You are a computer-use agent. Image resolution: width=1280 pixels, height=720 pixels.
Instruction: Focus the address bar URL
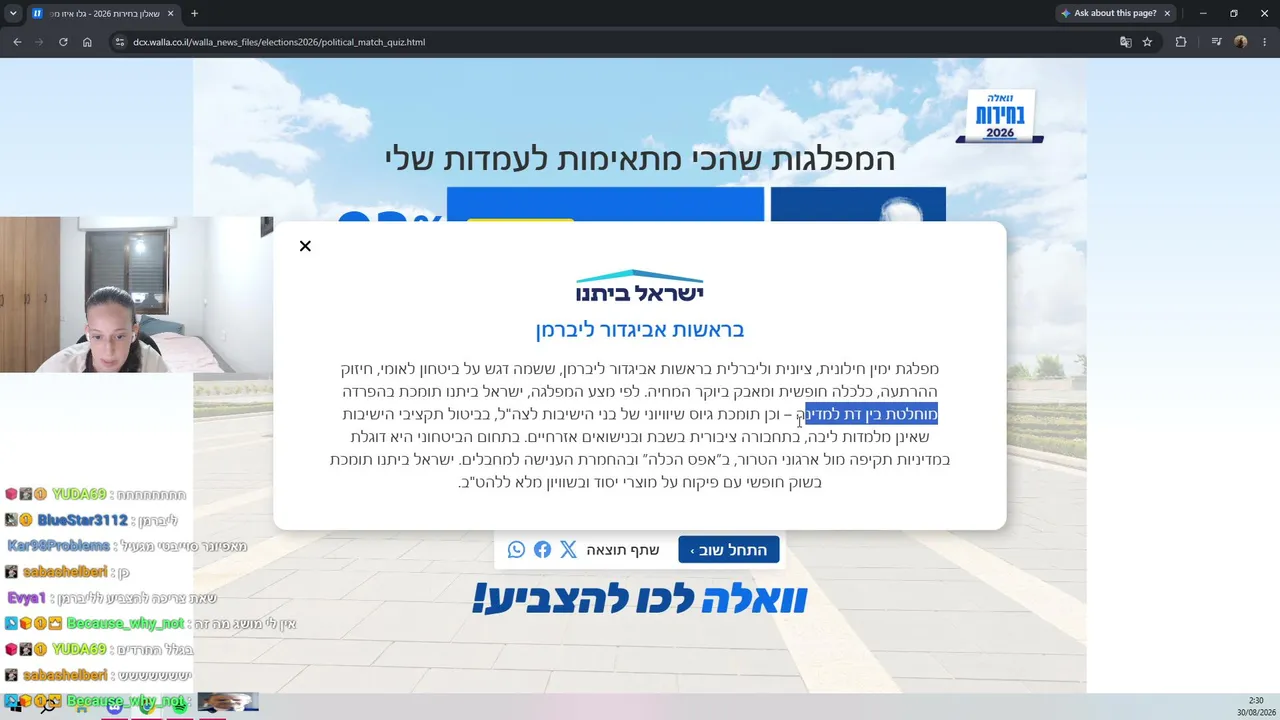pyautogui.click(x=279, y=42)
